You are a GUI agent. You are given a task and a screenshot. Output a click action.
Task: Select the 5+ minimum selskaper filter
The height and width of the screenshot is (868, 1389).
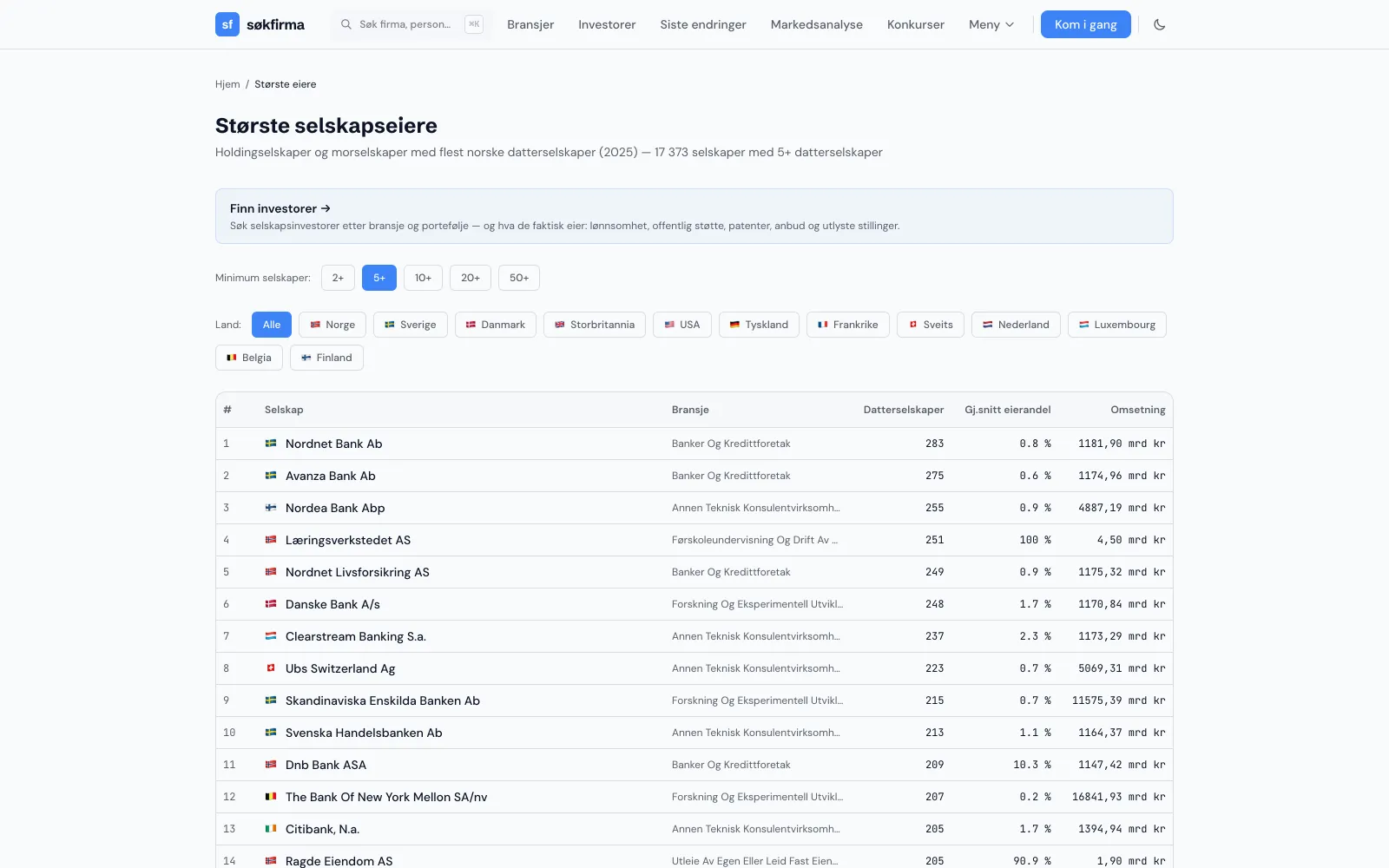pos(379,278)
